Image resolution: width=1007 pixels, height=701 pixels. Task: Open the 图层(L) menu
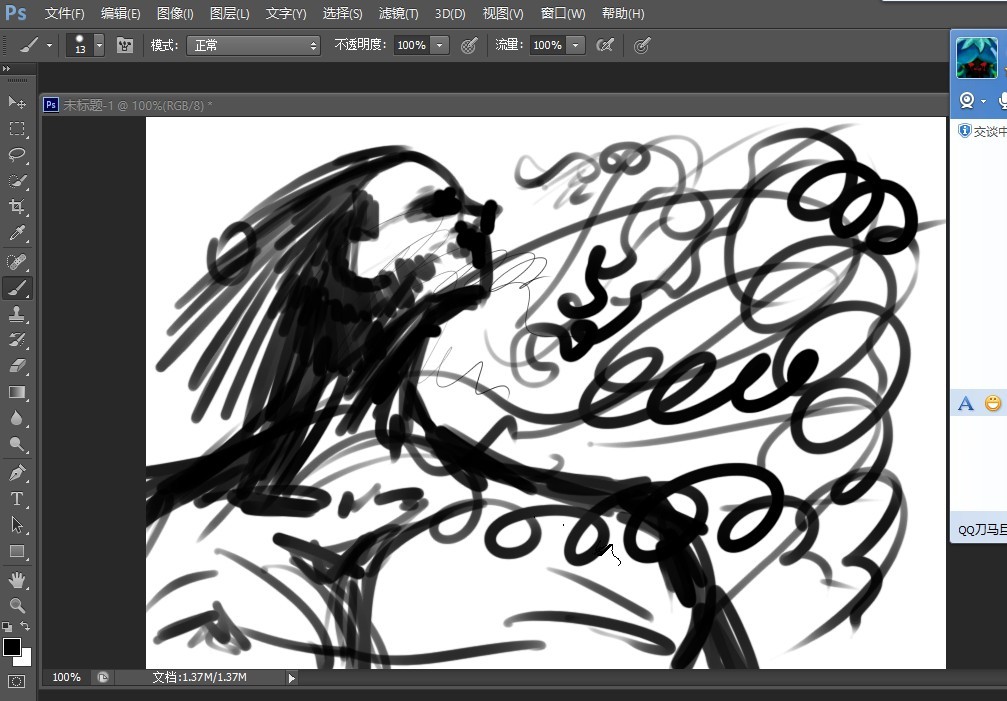(229, 13)
